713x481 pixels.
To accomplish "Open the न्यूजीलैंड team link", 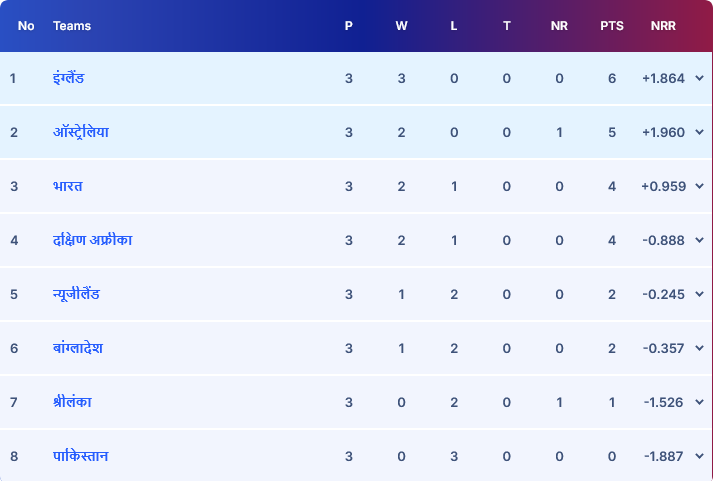I will click(76, 294).
